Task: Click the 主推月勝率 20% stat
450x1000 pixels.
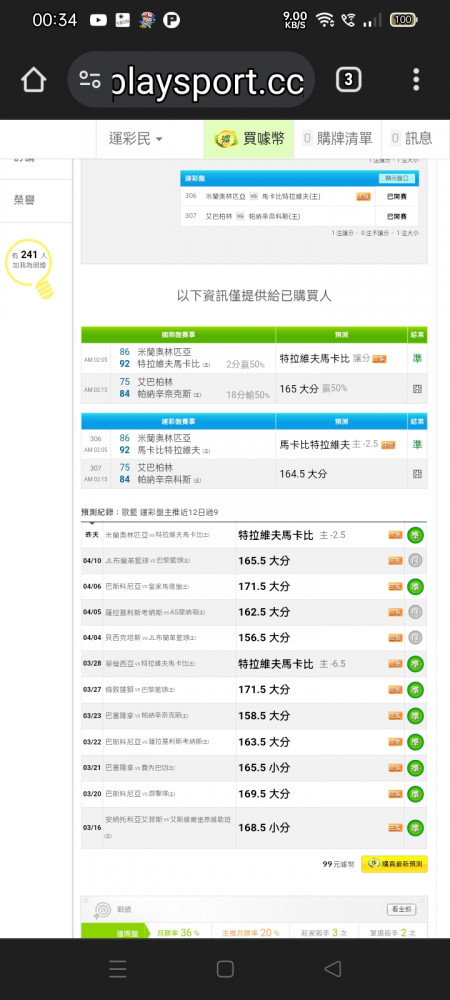Action: (x=250, y=932)
